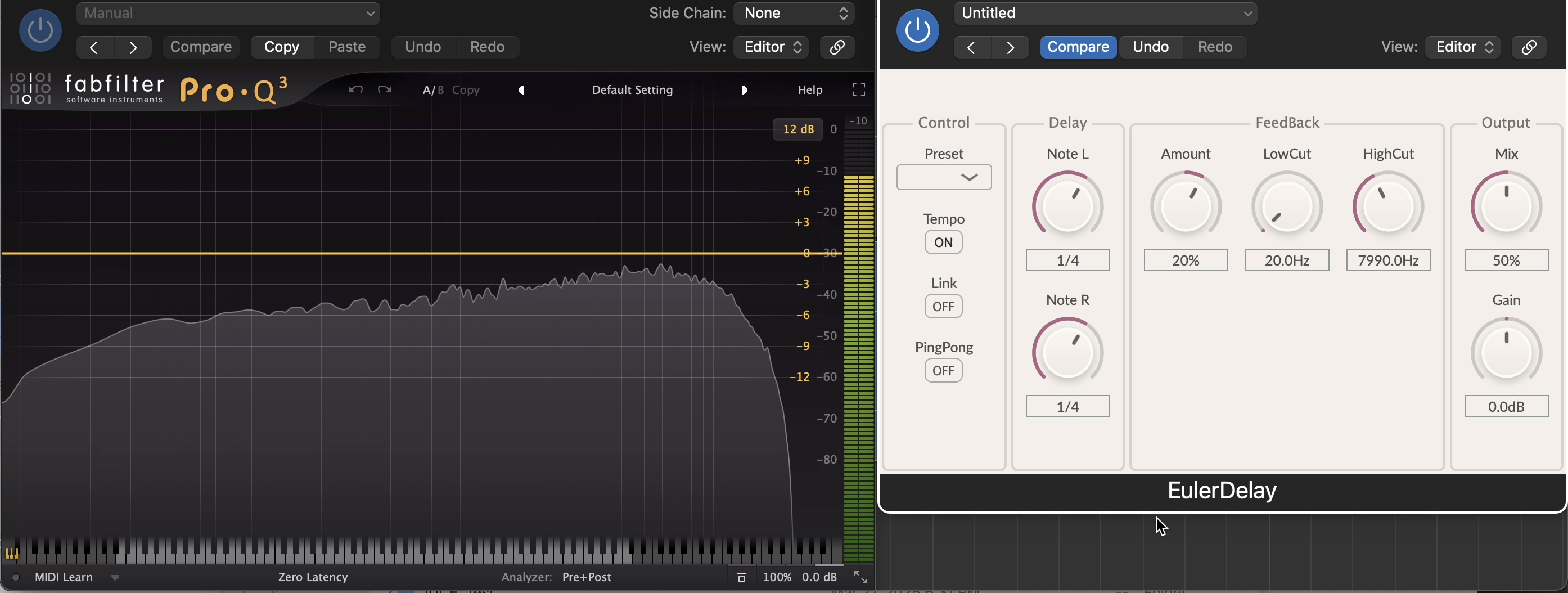Viewport: 1568px width, 593px height.
Task: Open the Default Setting preset menu
Action: coord(633,90)
